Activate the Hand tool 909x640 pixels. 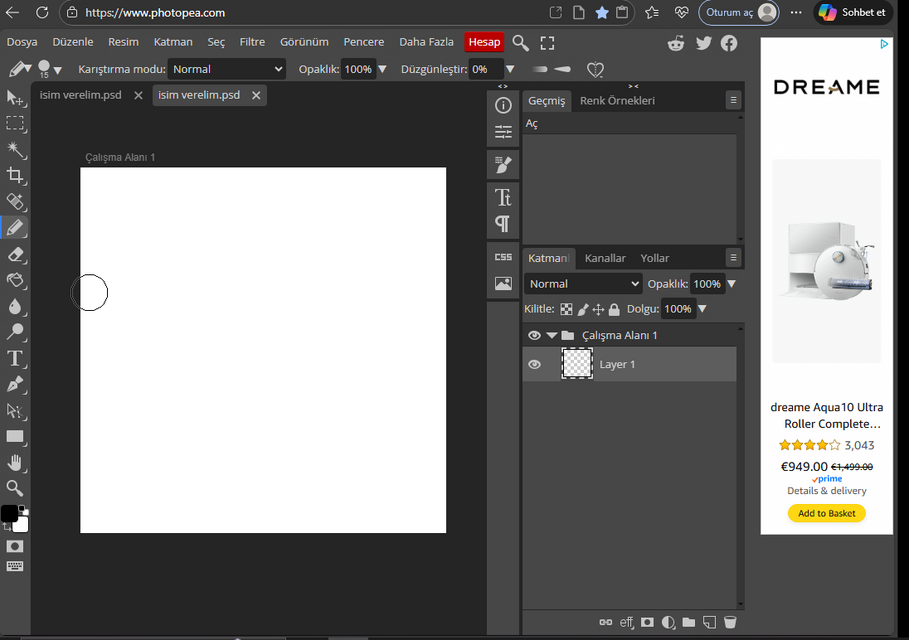point(15,462)
